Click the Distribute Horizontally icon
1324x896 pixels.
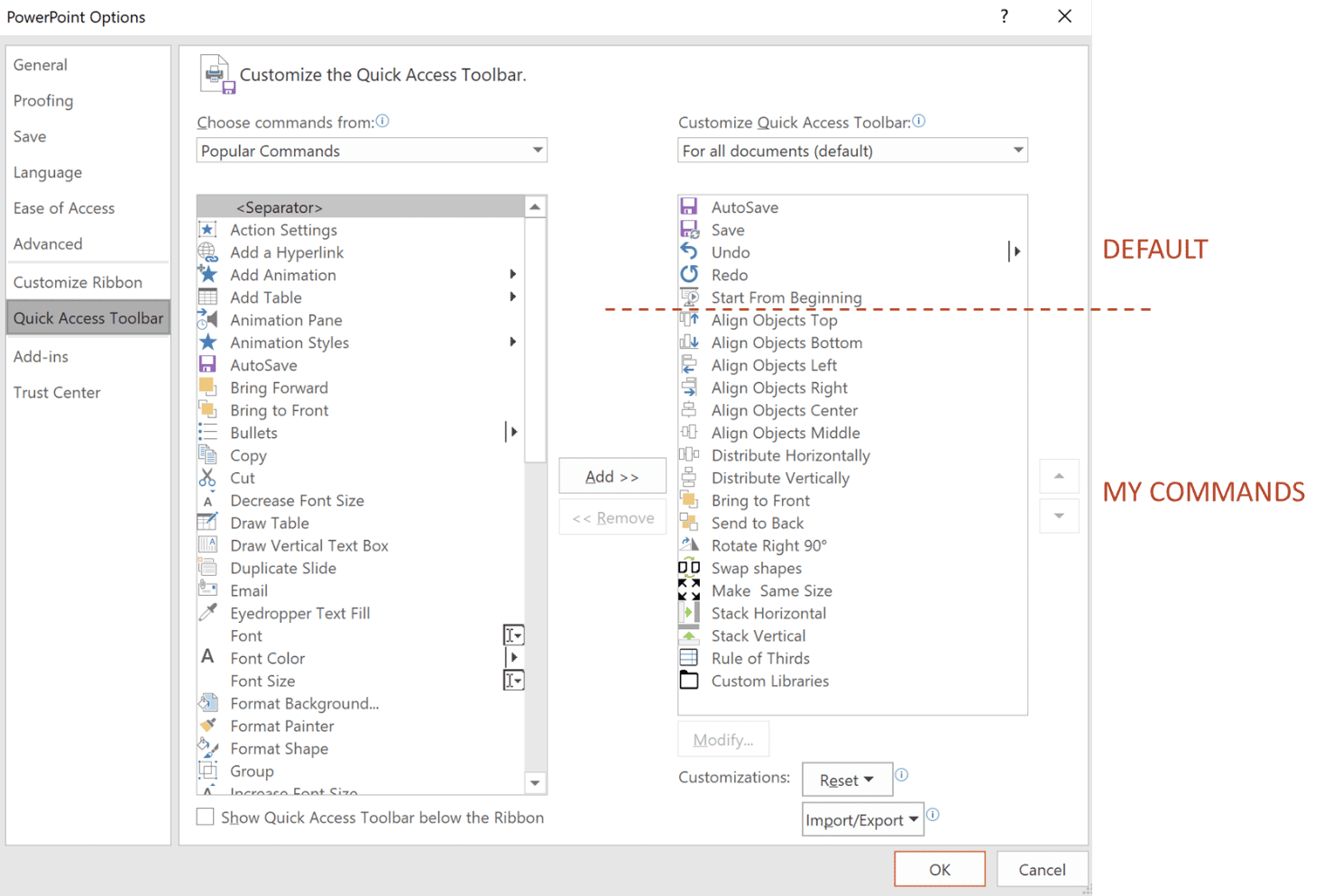pyautogui.click(x=689, y=455)
